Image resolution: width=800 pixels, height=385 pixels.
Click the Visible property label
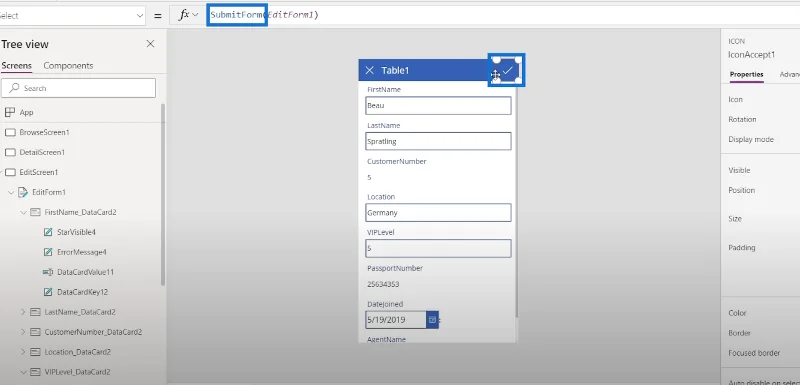pos(739,170)
